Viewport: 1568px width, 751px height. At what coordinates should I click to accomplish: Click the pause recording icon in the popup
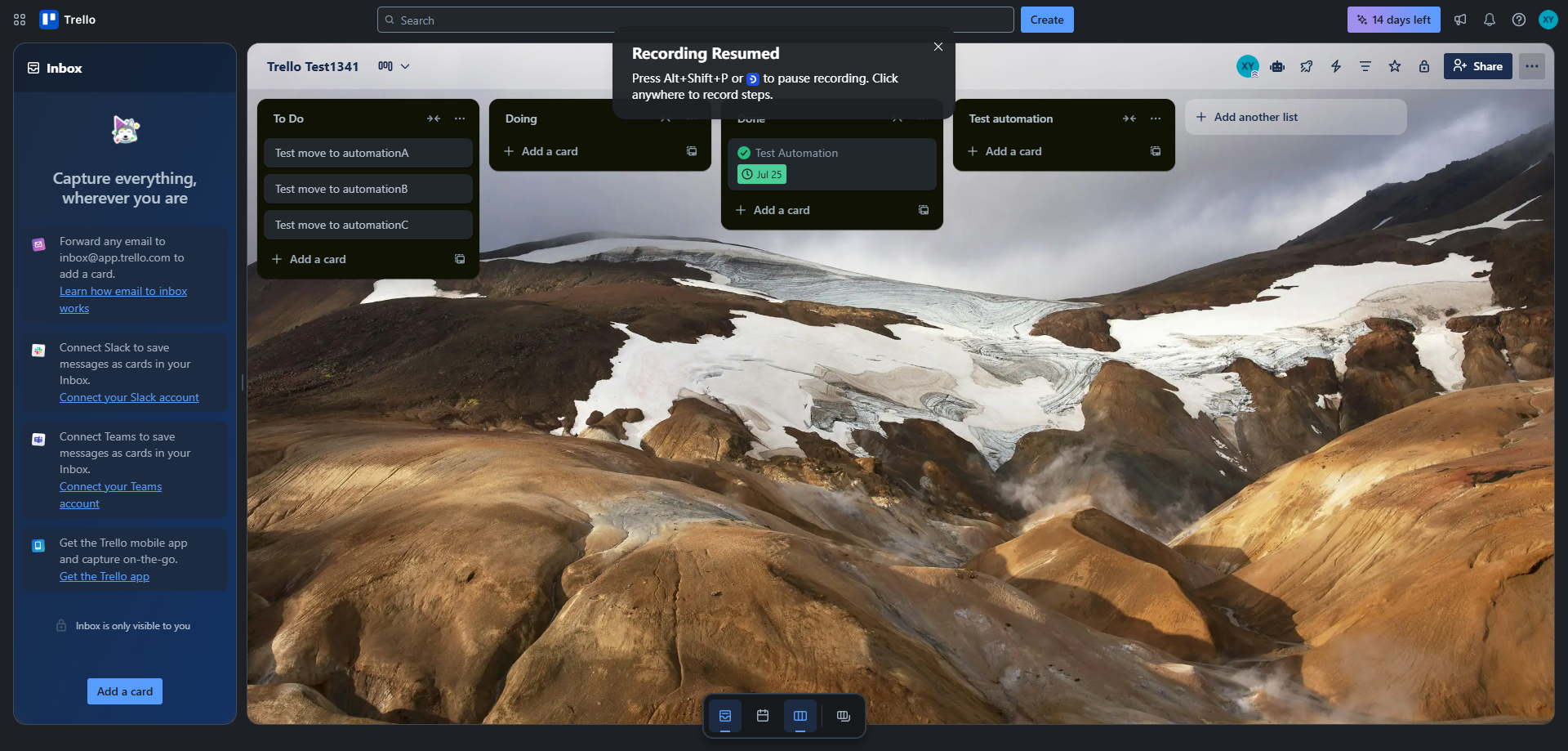click(753, 79)
